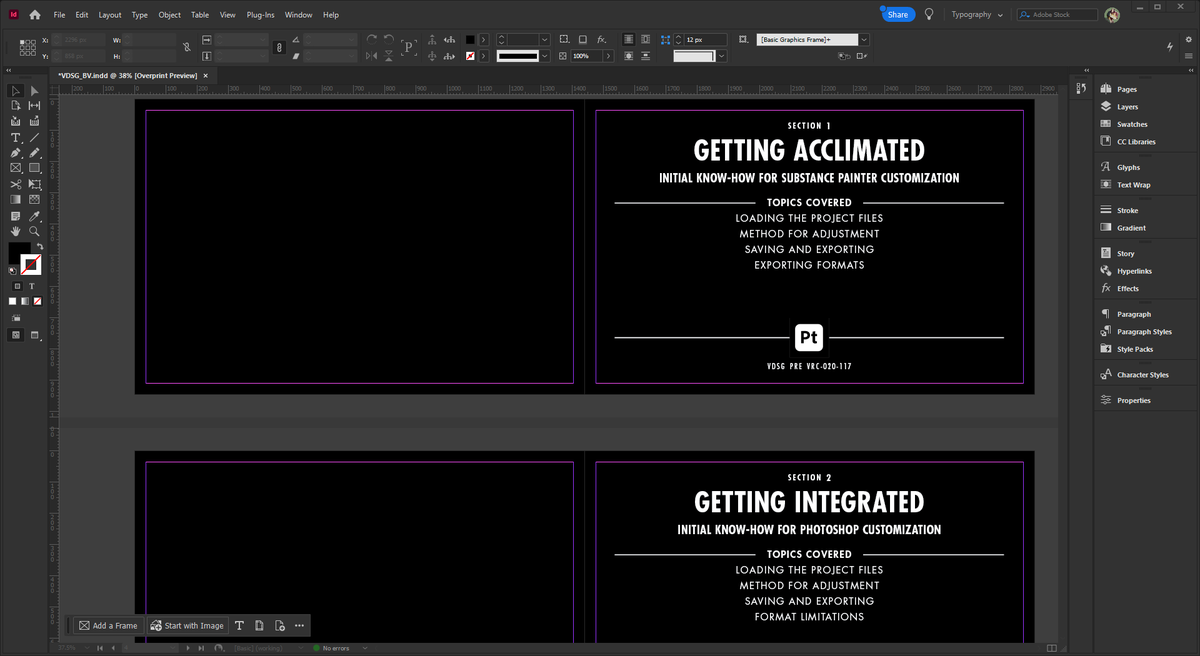The image size is (1200, 656).
Task: Expand the more options ellipsis in the contextual bar
Action: coord(299,626)
